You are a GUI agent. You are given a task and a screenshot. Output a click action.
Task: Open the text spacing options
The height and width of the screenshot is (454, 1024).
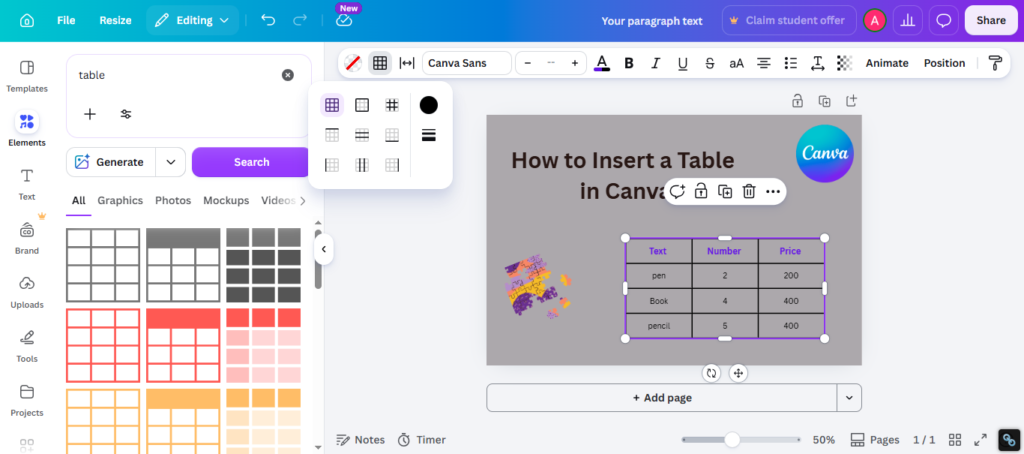(818, 63)
